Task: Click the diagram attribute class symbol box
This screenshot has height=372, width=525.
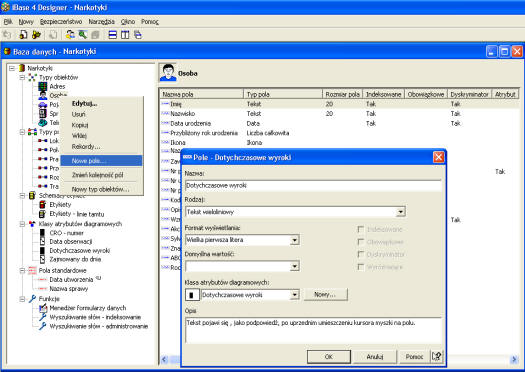Action: click(192, 295)
